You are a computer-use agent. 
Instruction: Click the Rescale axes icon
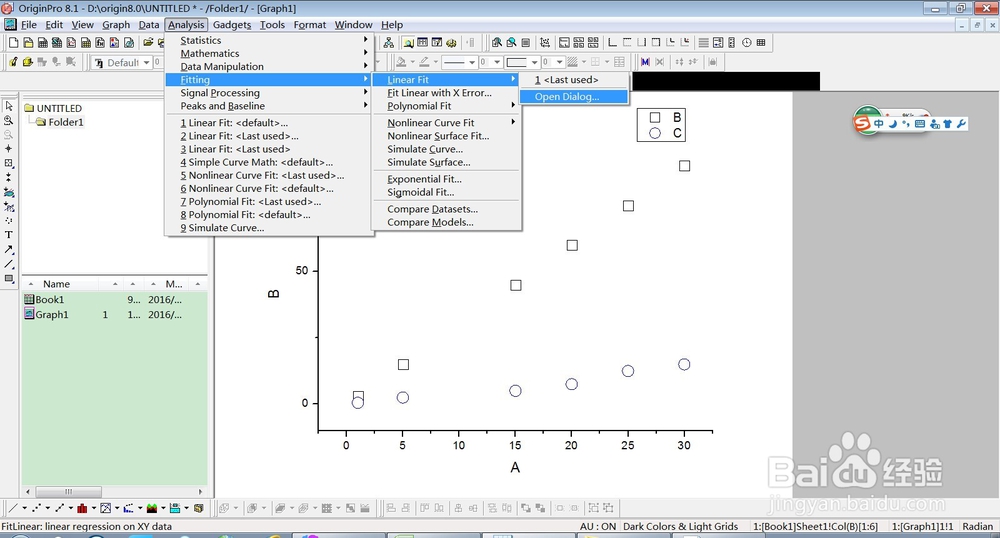545,43
